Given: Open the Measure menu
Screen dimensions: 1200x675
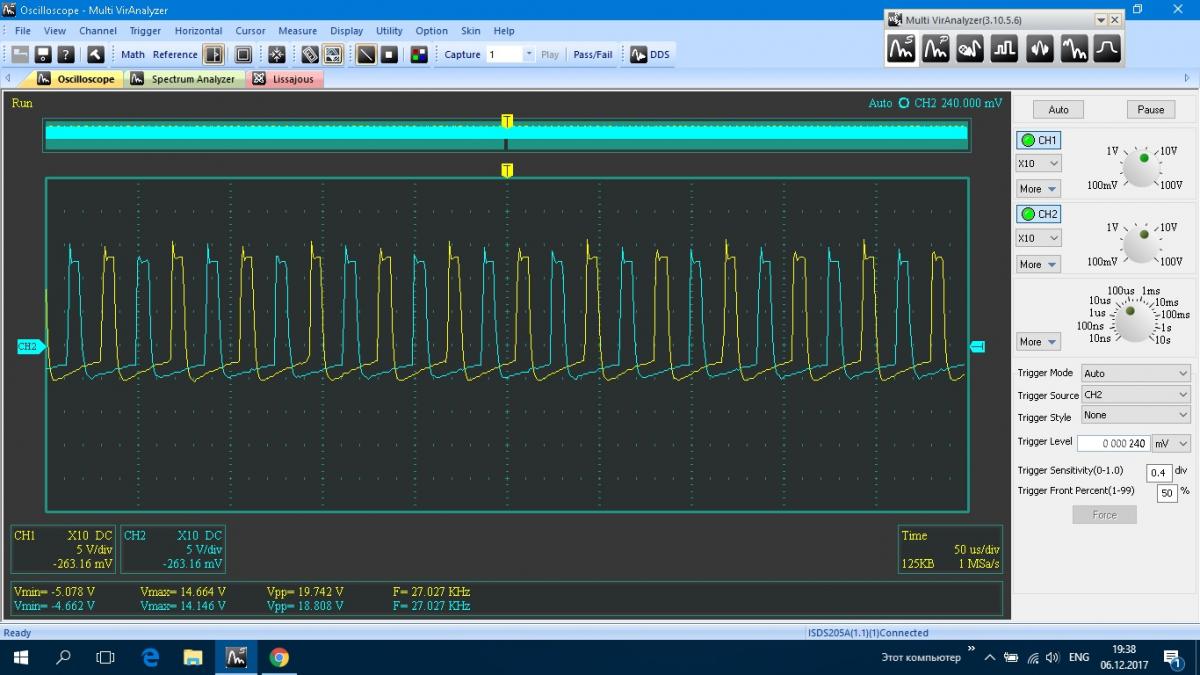Looking at the screenshot, I should pos(297,31).
